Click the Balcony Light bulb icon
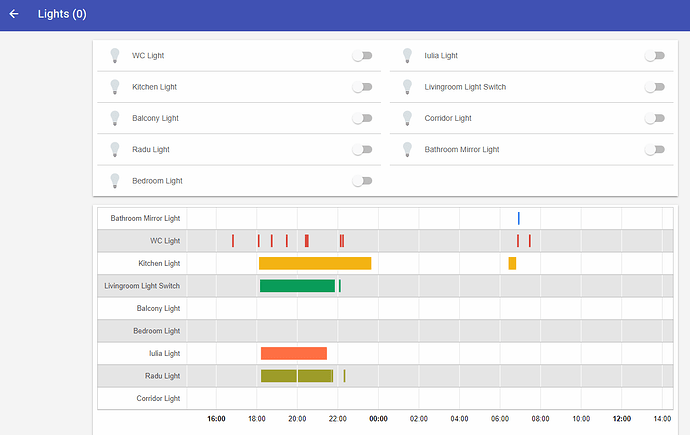The image size is (690, 435). coord(114,118)
